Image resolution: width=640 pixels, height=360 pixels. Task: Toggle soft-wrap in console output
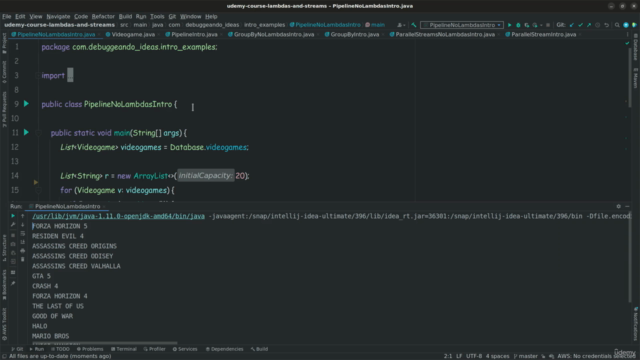pyautogui.click(x=22, y=233)
